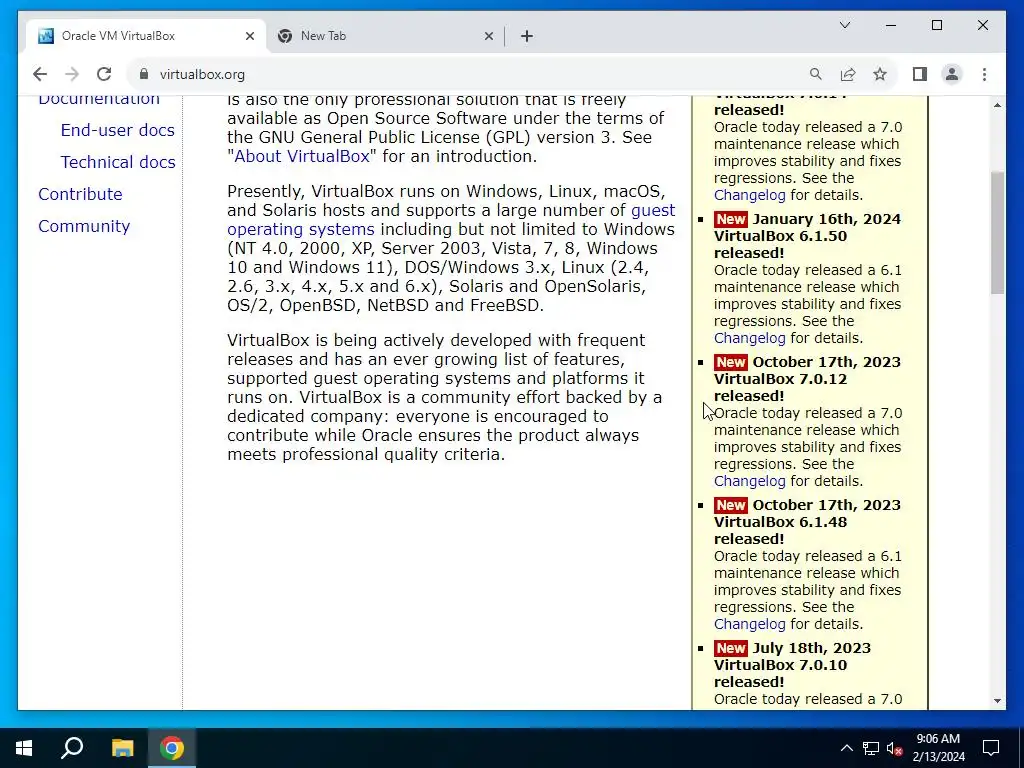
Task: Click the New badge for January 16th, 2024
Action: tap(730, 219)
